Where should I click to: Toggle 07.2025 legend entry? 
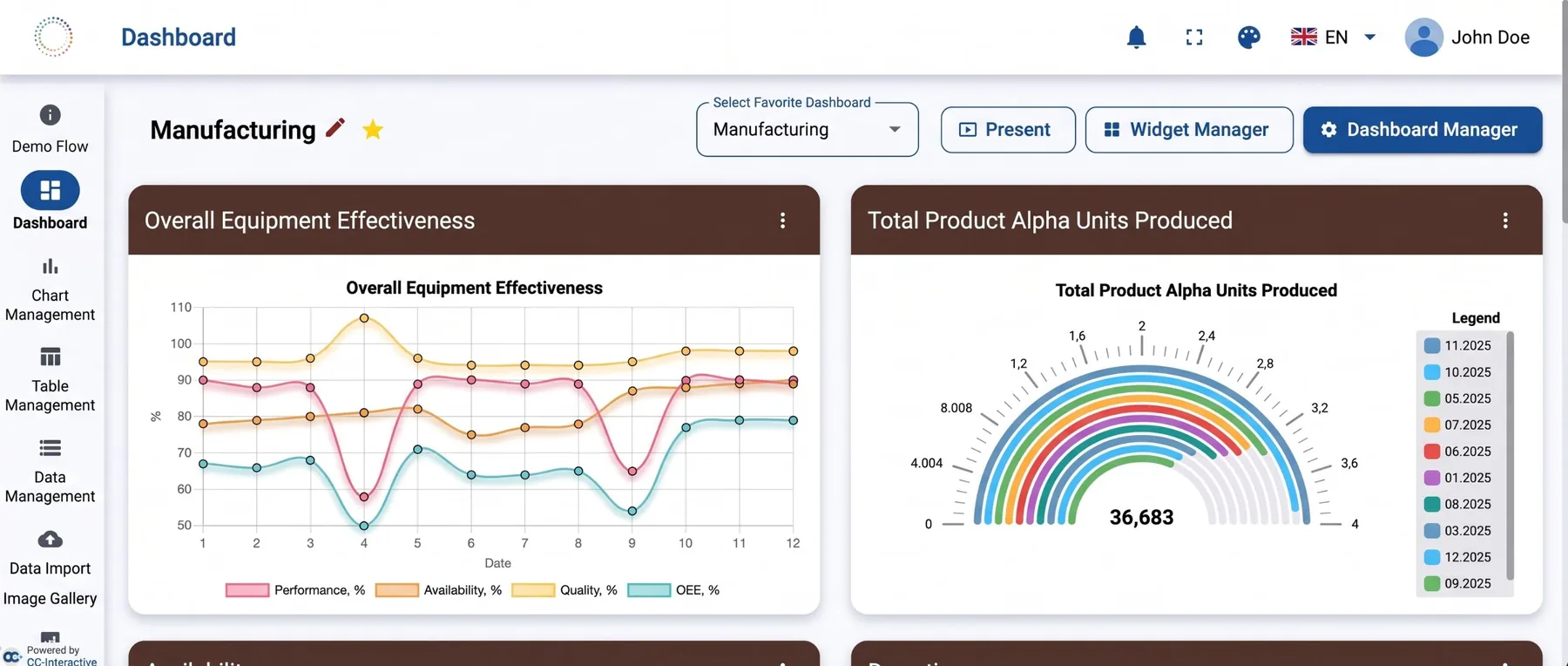(x=1457, y=425)
